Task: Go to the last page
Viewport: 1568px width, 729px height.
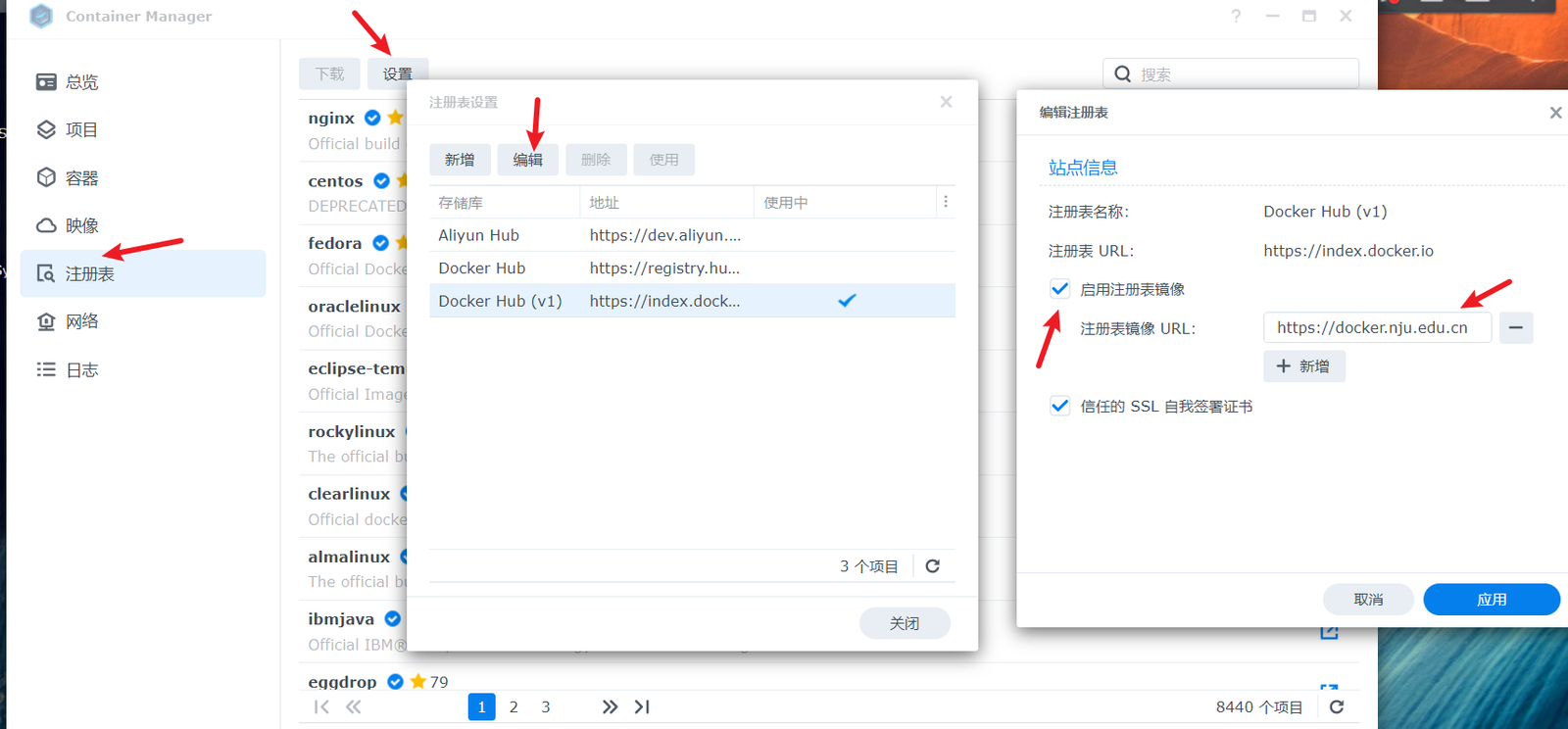Action: (642, 706)
